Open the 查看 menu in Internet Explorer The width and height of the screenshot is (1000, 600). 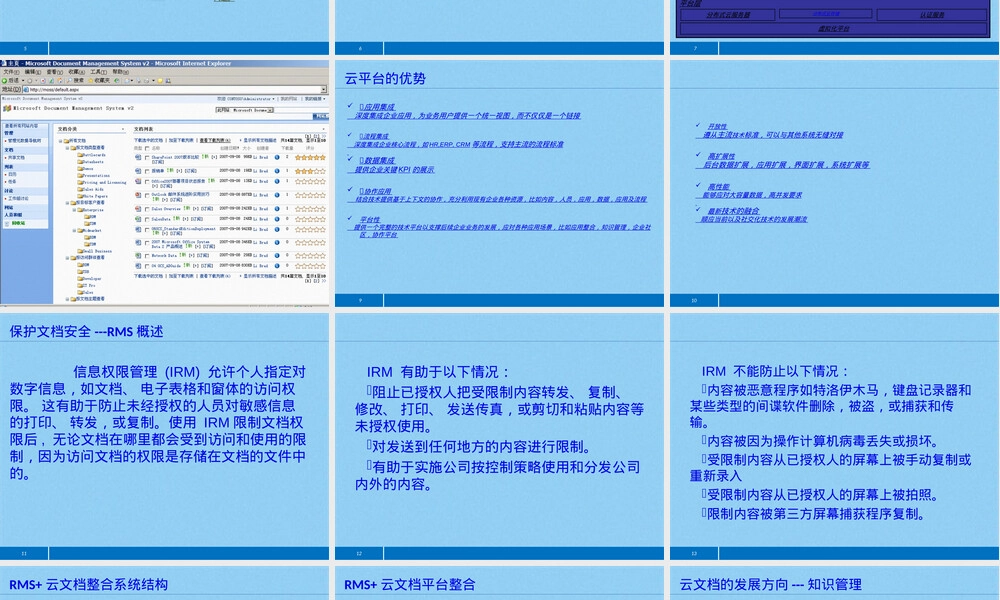[x=55, y=72]
